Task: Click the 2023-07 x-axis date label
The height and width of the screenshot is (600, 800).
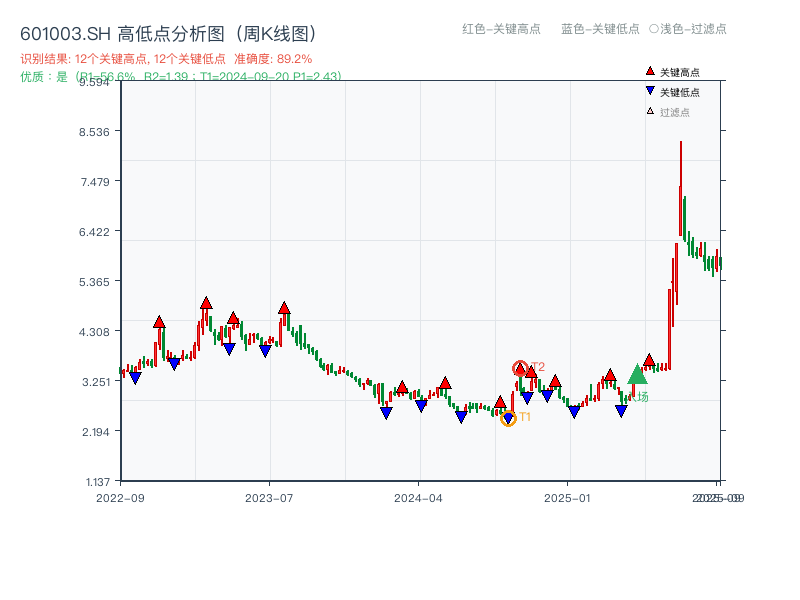Action: (x=269, y=498)
